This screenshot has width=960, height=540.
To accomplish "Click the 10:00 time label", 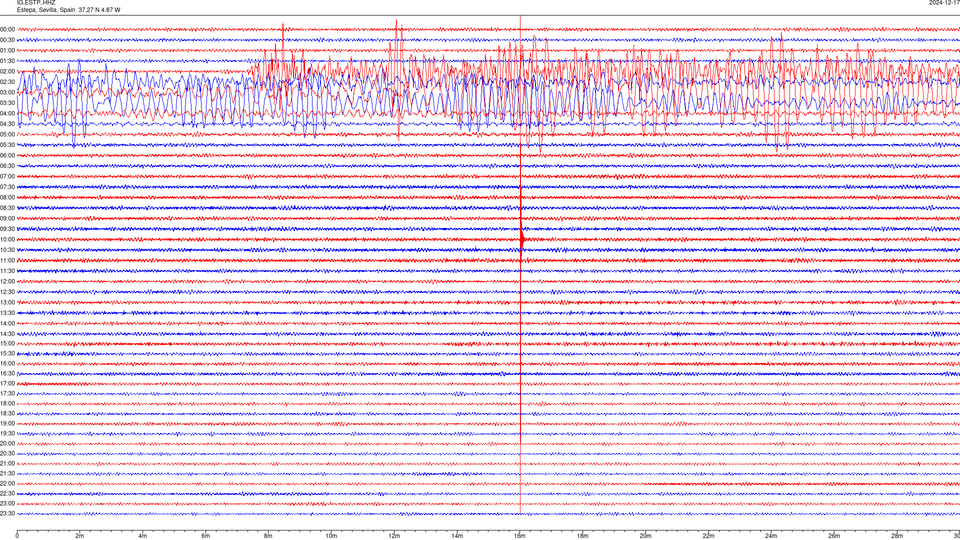I will [7, 239].
